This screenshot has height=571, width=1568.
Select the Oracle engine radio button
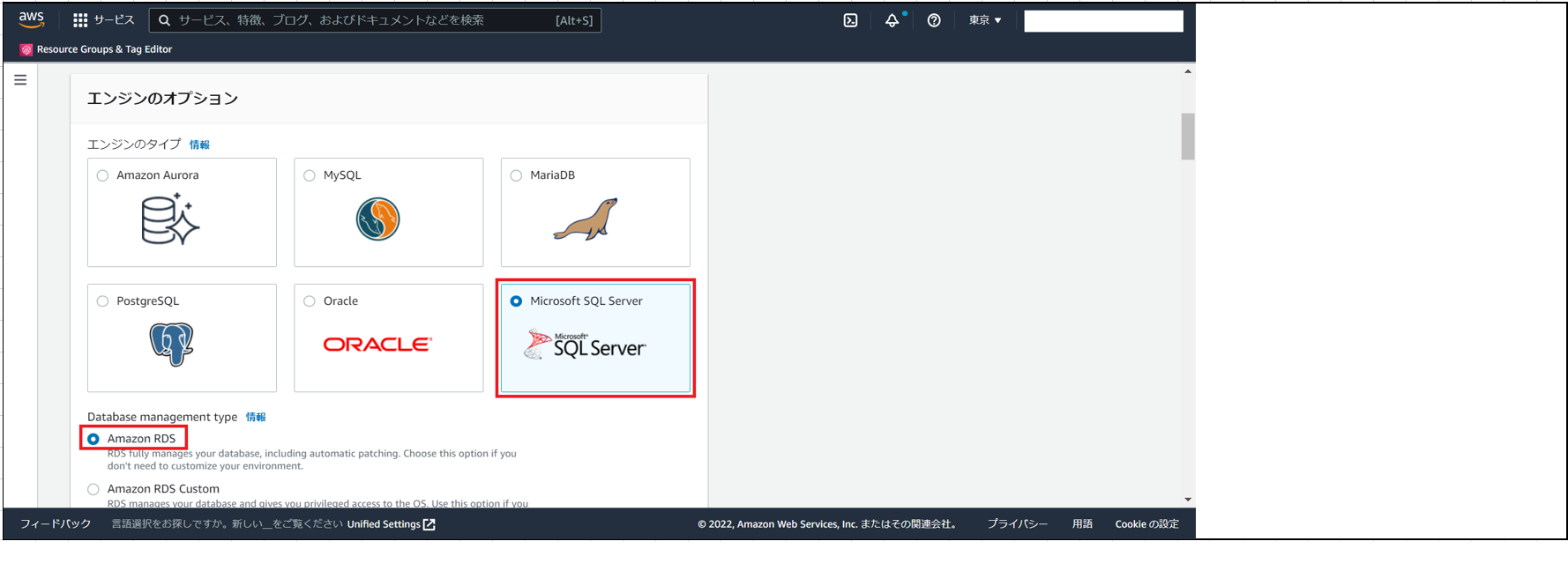[x=310, y=301]
